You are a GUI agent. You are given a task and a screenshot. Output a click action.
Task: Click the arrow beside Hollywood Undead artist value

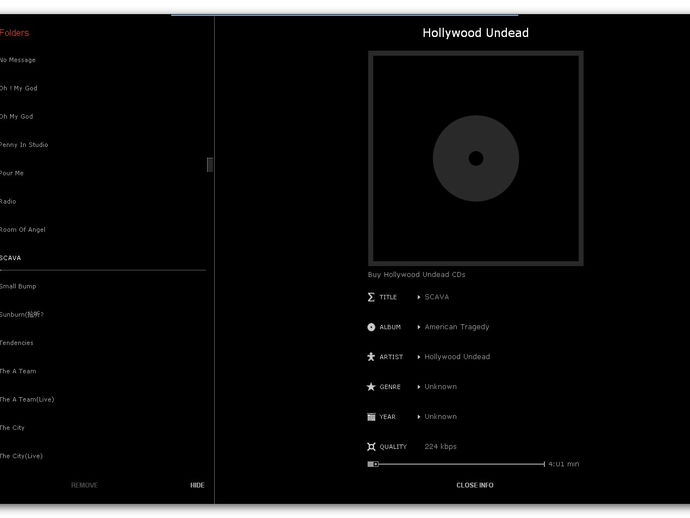(x=418, y=357)
